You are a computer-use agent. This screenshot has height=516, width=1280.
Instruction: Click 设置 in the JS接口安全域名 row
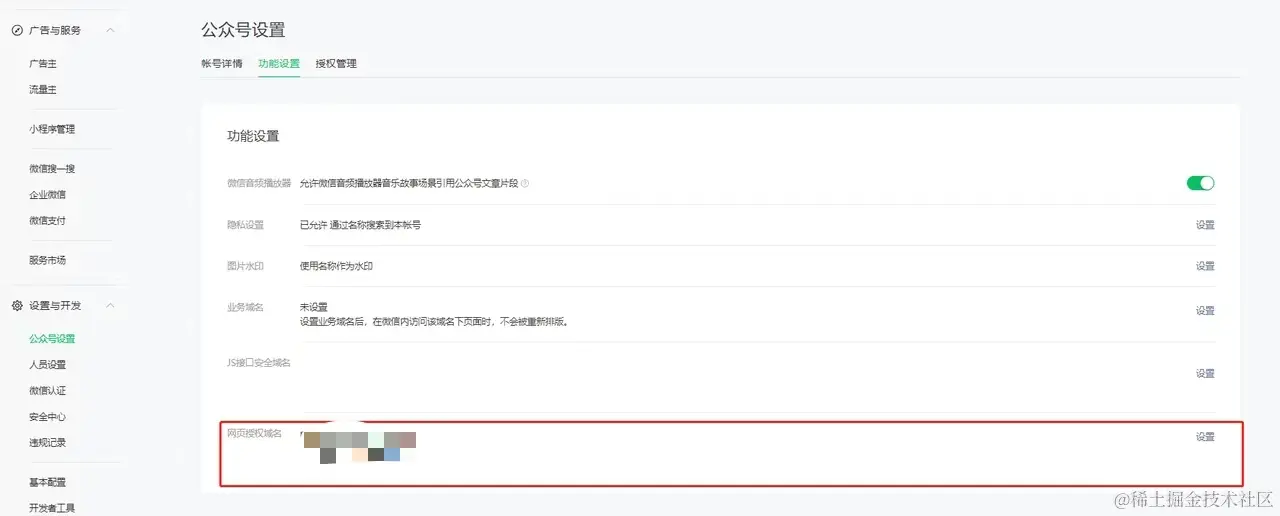tap(1205, 373)
